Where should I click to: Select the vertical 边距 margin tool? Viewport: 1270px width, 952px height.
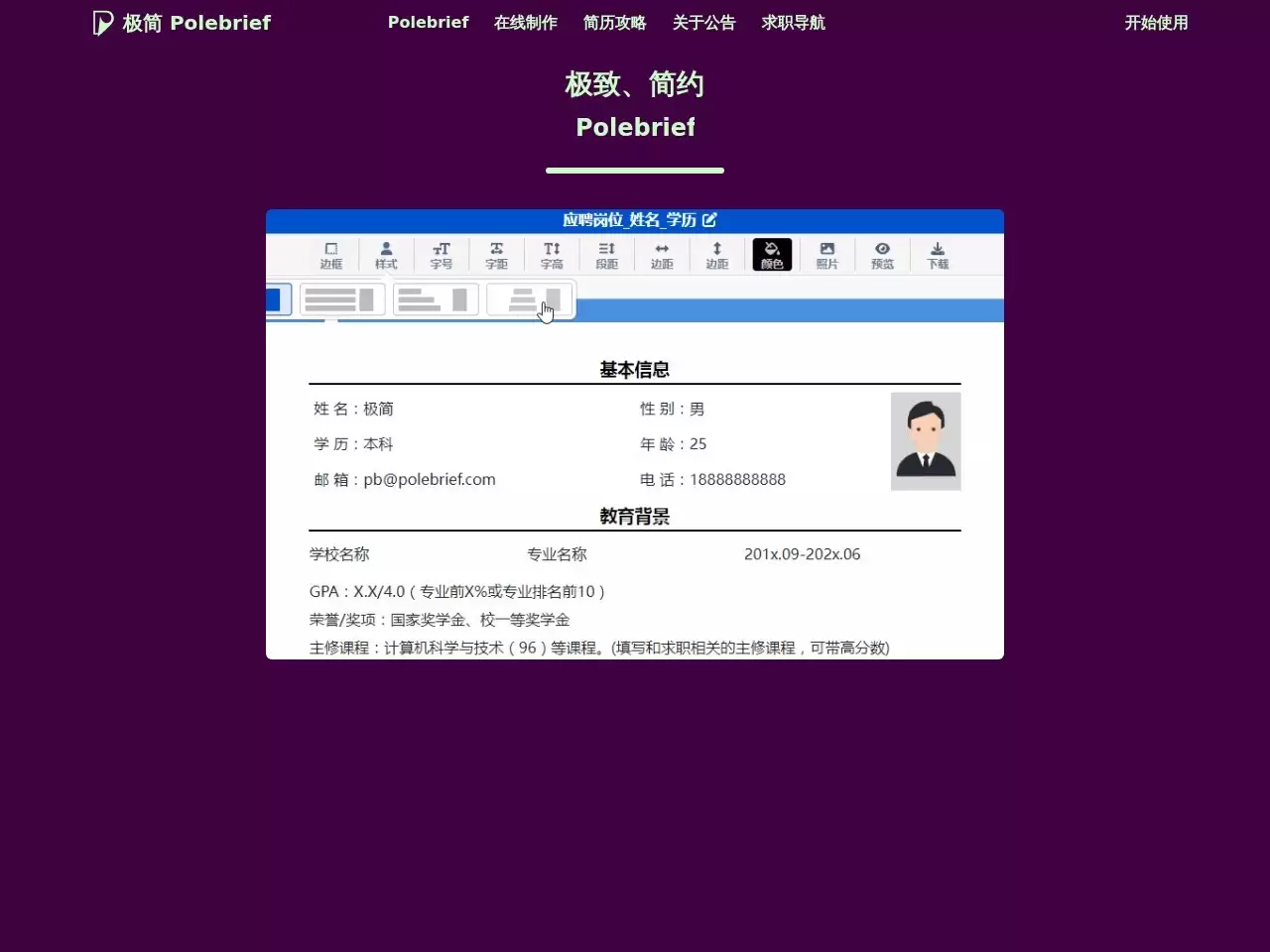point(717,255)
